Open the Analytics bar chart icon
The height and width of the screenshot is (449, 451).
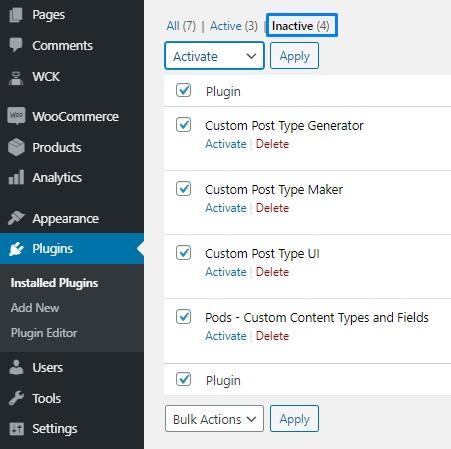16,177
